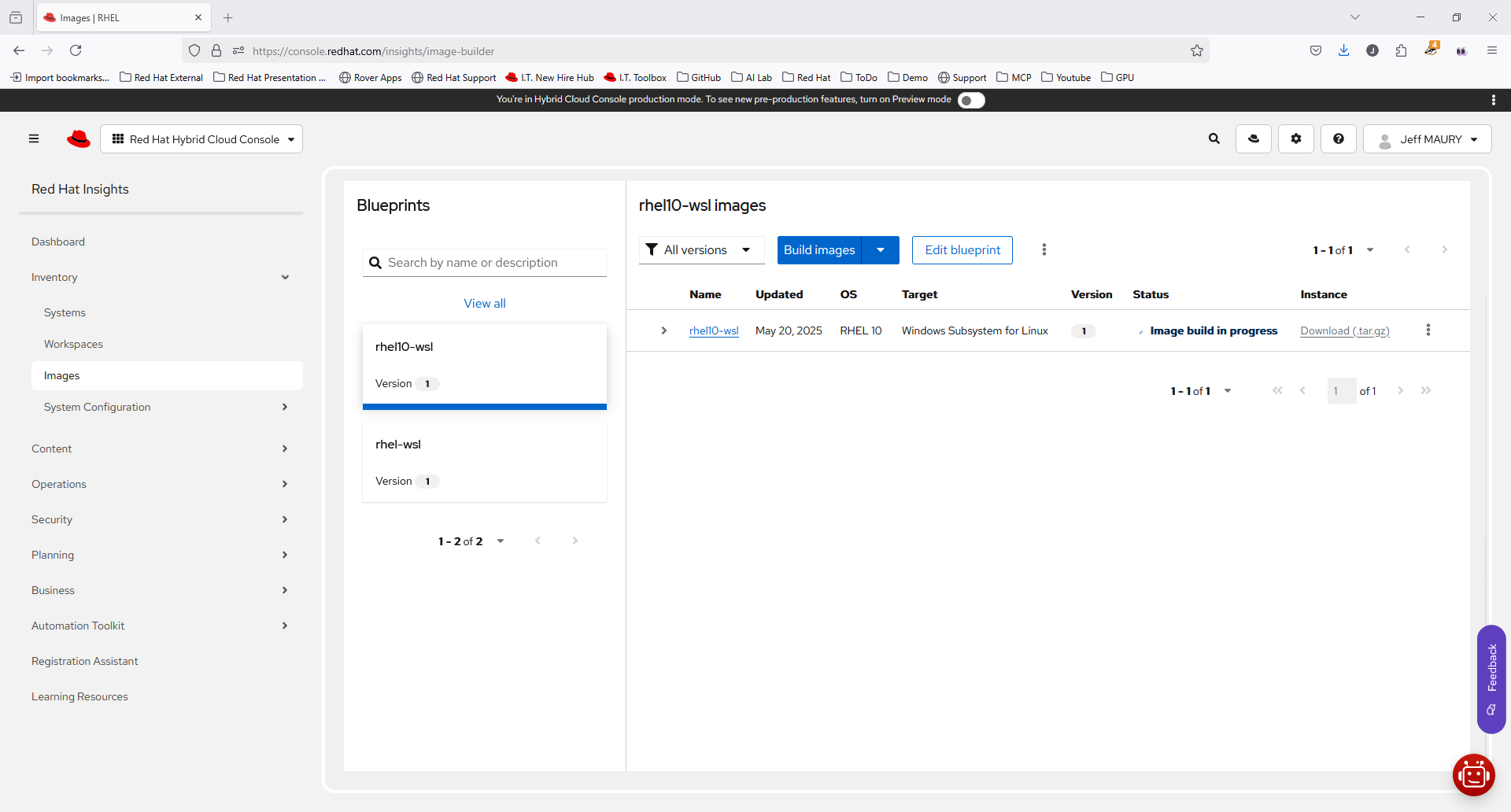Open Build images dropdown arrow
1511x812 pixels.
point(881,250)
